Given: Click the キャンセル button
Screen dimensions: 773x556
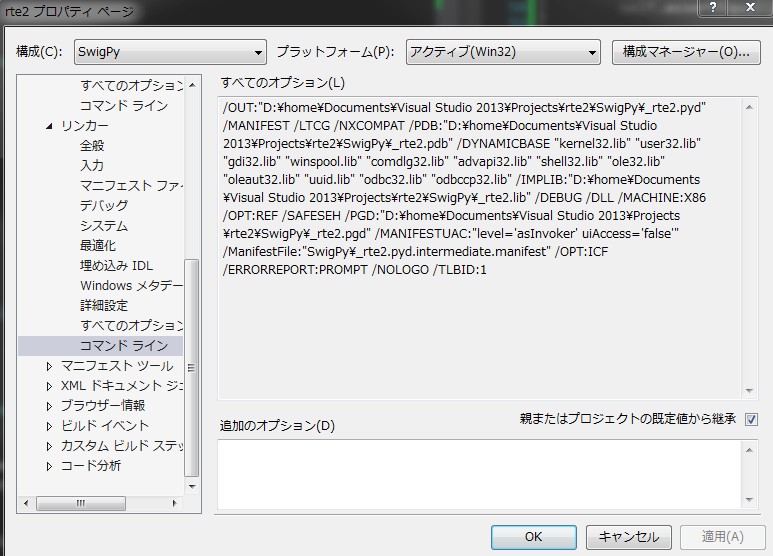Looking at the screenshot, I should coord(629,537).
